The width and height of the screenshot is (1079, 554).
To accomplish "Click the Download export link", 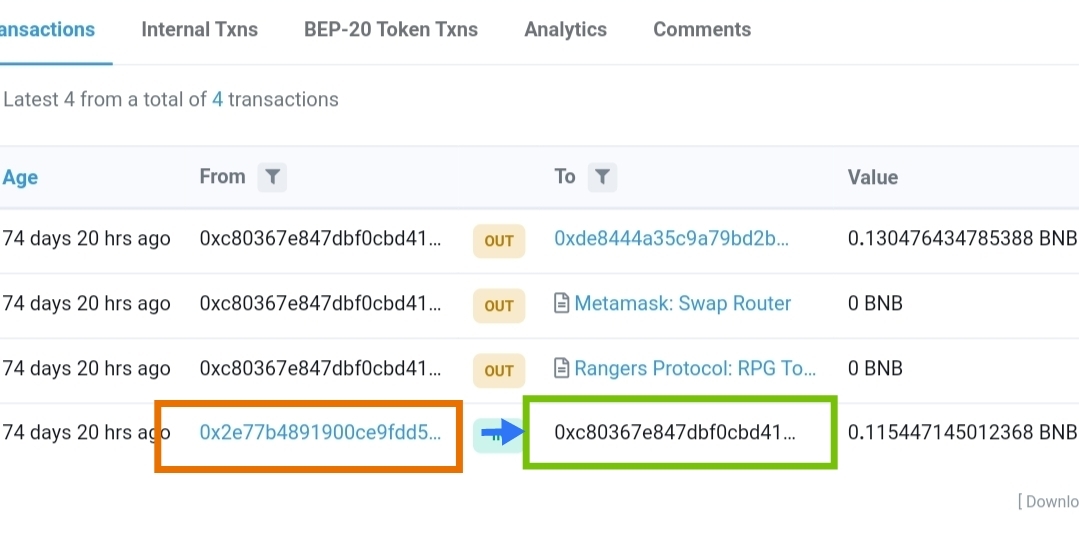I will tap(1048, 502).
